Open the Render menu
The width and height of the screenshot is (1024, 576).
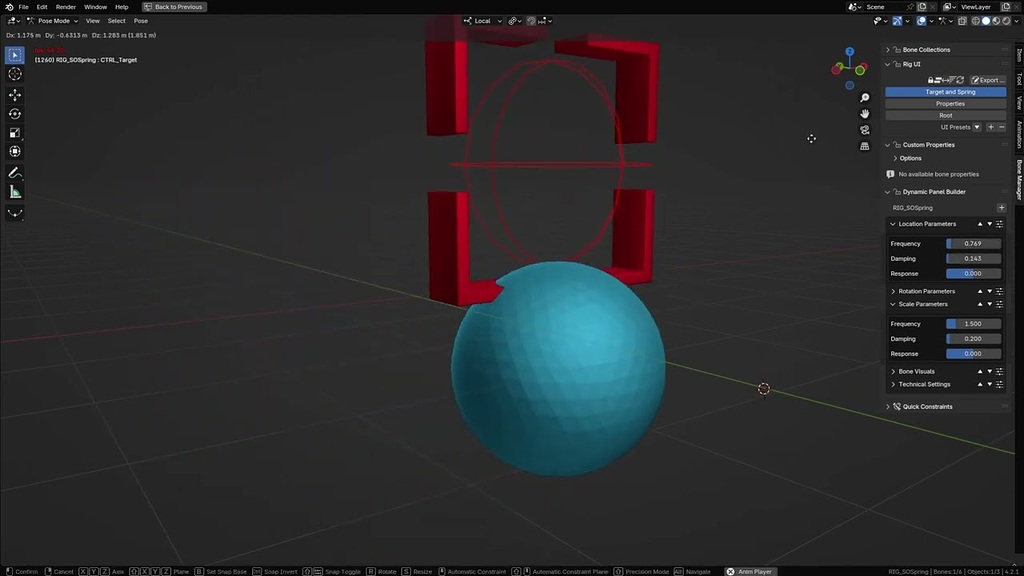(x=65, y=7)
